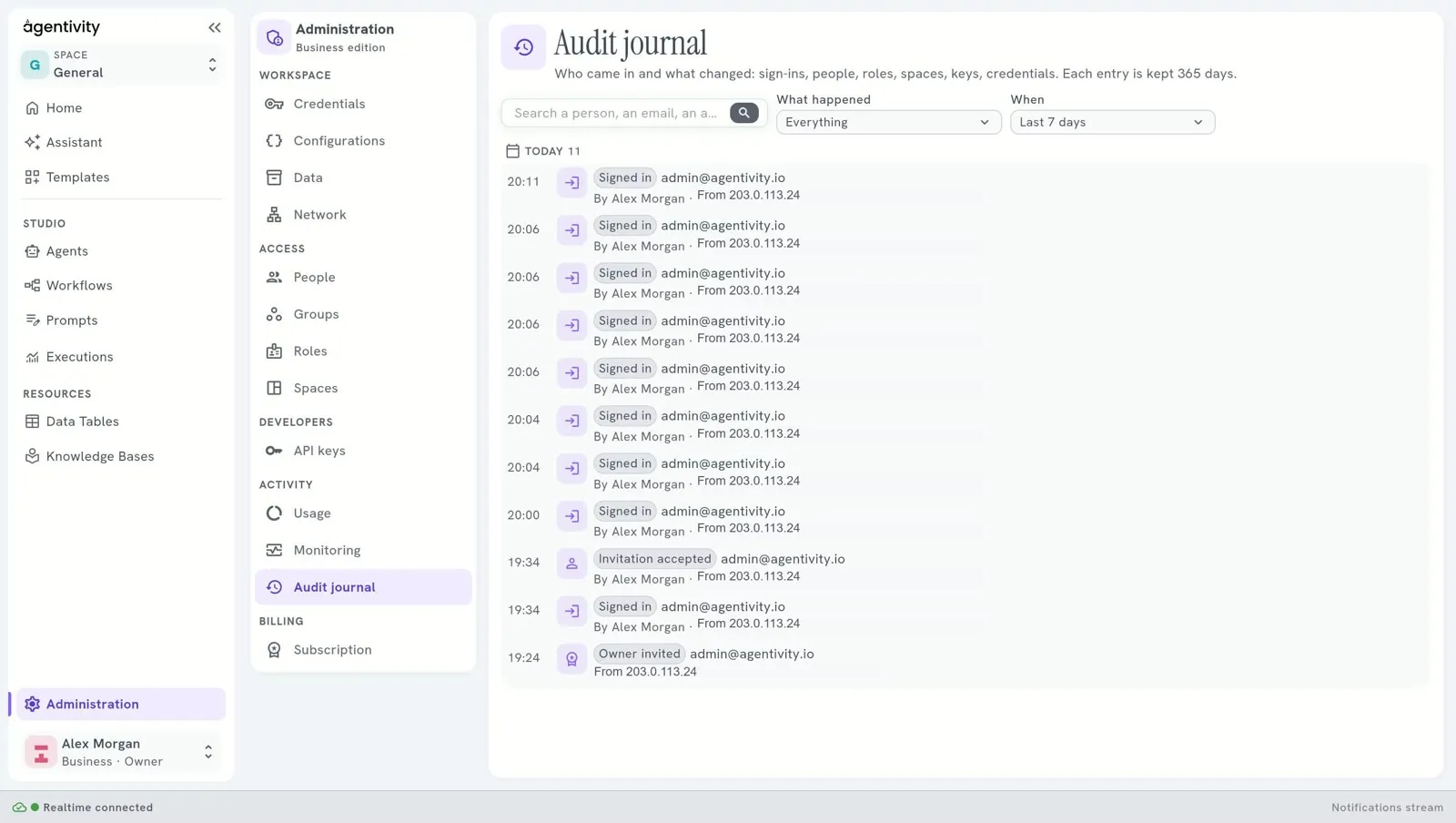Open the What happened Everything dropdown
The height and width of the screenshot is (823, 1456).
click(888, 122)
